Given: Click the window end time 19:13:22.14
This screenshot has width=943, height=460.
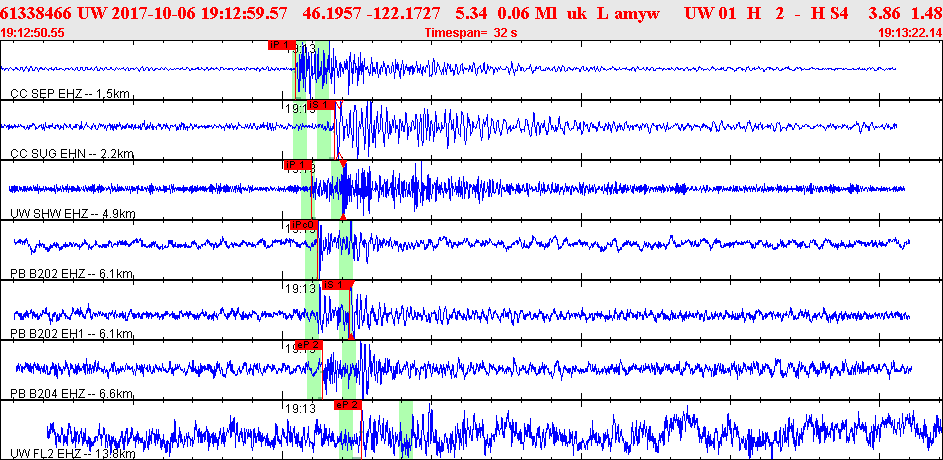Looking at the screenshot, I should click(x=909, y=32).
